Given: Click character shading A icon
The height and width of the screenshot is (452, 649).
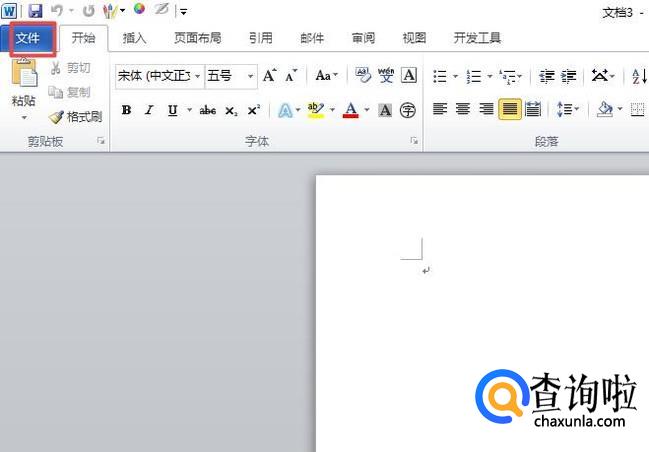Looking at the screenshot, I should click(x=385, y=110).
